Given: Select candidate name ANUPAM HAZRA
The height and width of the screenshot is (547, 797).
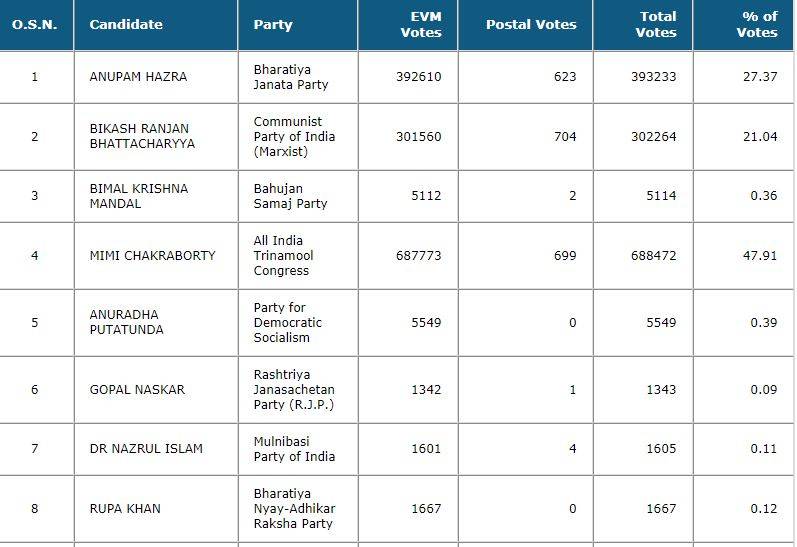Looking at the screenshot, I should click(x=138, y=77).
